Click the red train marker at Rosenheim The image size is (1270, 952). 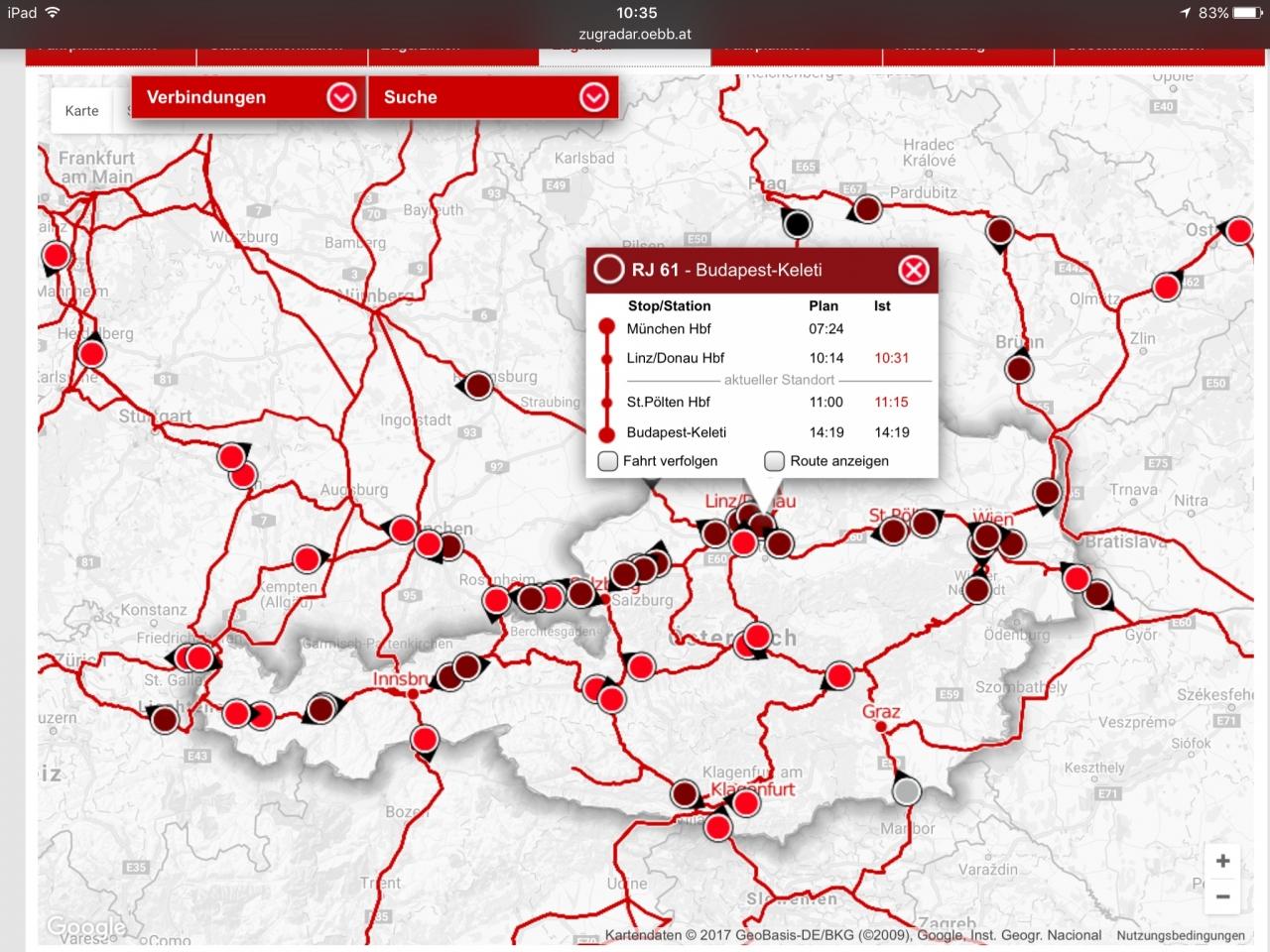click(x=496, y=600)
